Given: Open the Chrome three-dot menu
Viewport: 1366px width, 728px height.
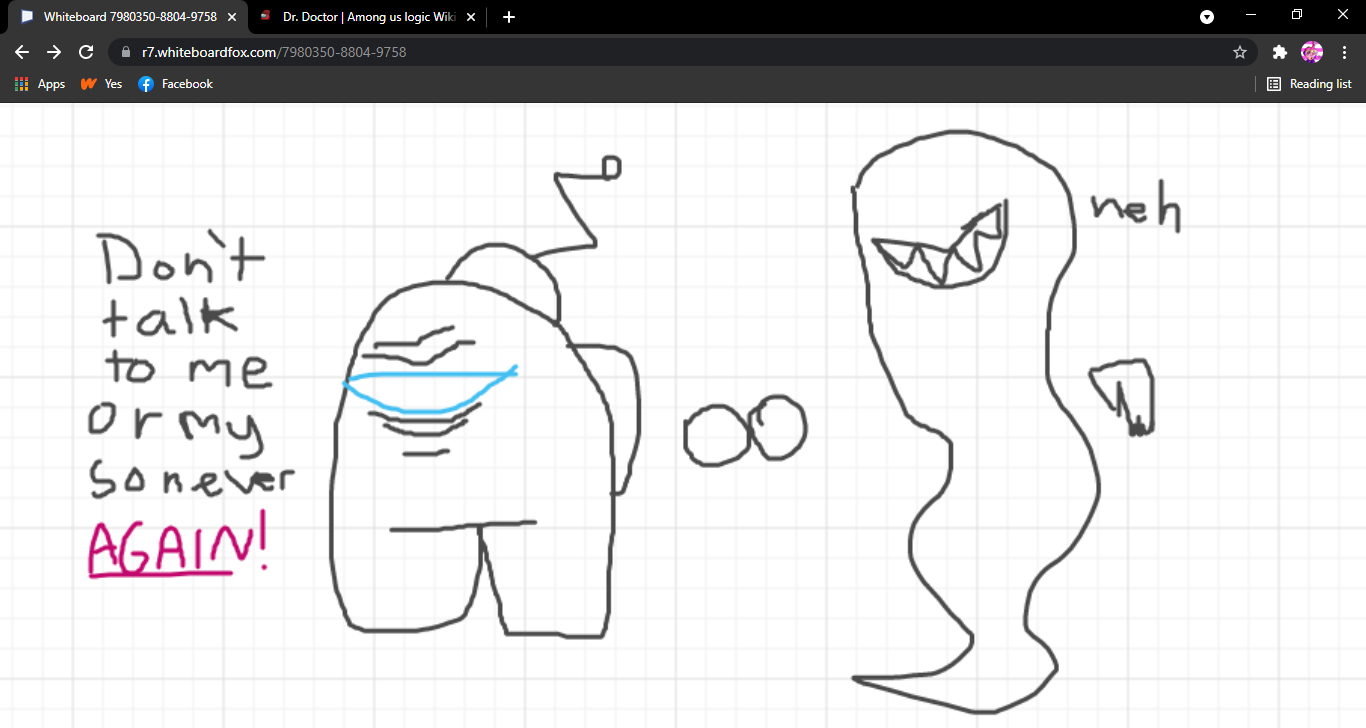Looking at the screenshot, I should pos(1344,52).
